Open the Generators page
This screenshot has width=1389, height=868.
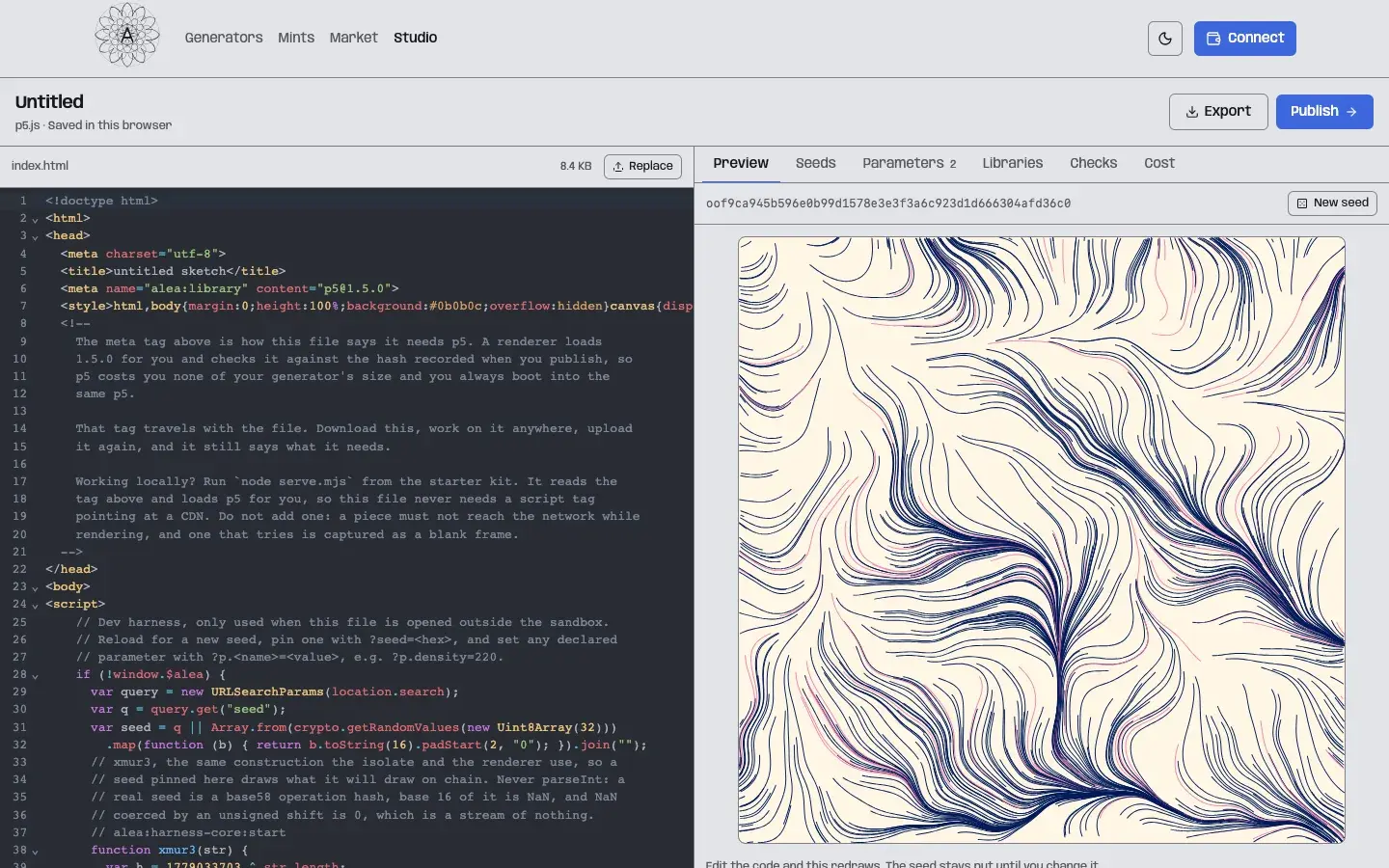(224, 38)
